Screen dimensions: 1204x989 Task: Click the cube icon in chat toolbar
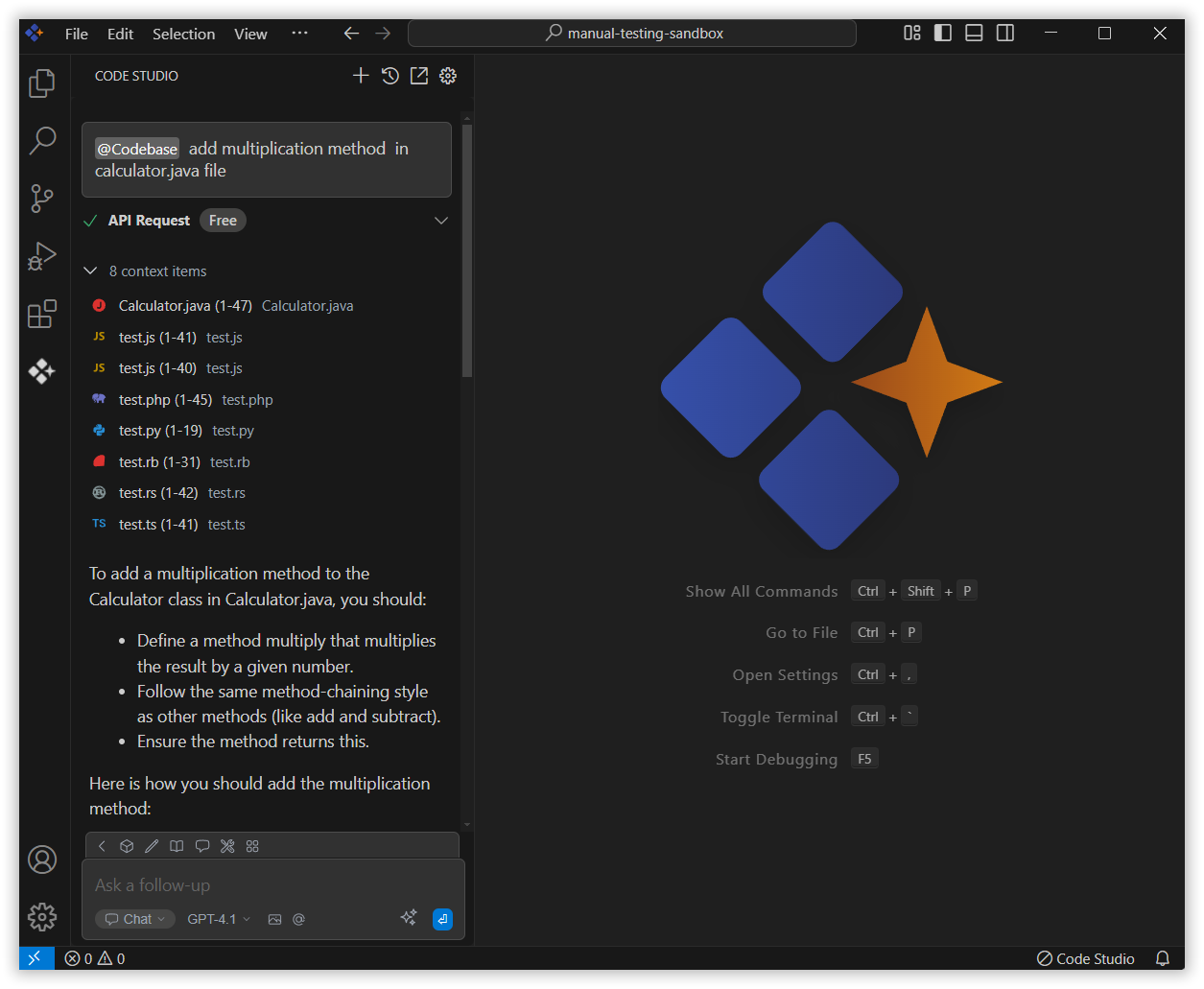127,846
